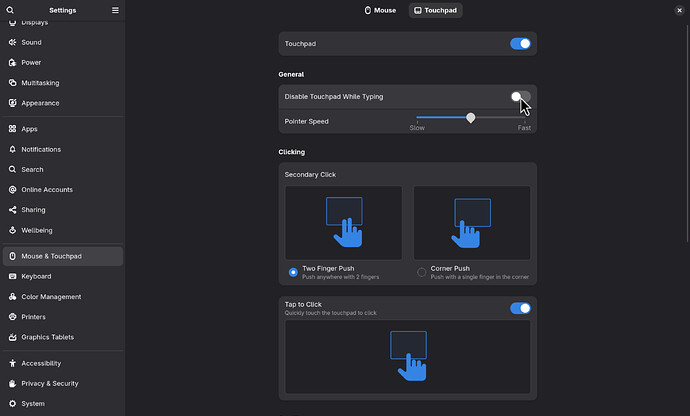Viewport: 690px width, 416px height.
Task: Select the Corner Push radio button
Action: click(422, 272)
